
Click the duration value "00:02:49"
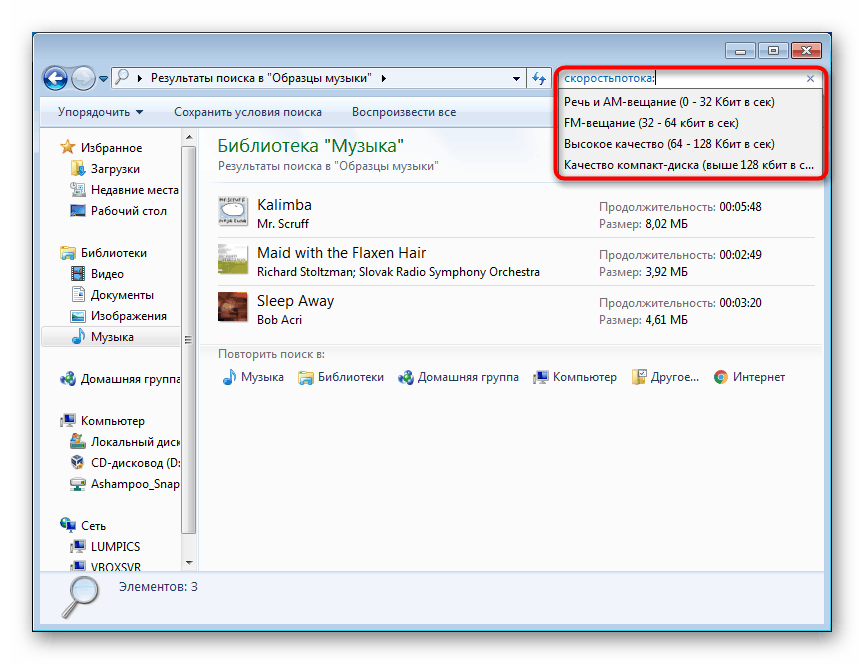[741, 255]
